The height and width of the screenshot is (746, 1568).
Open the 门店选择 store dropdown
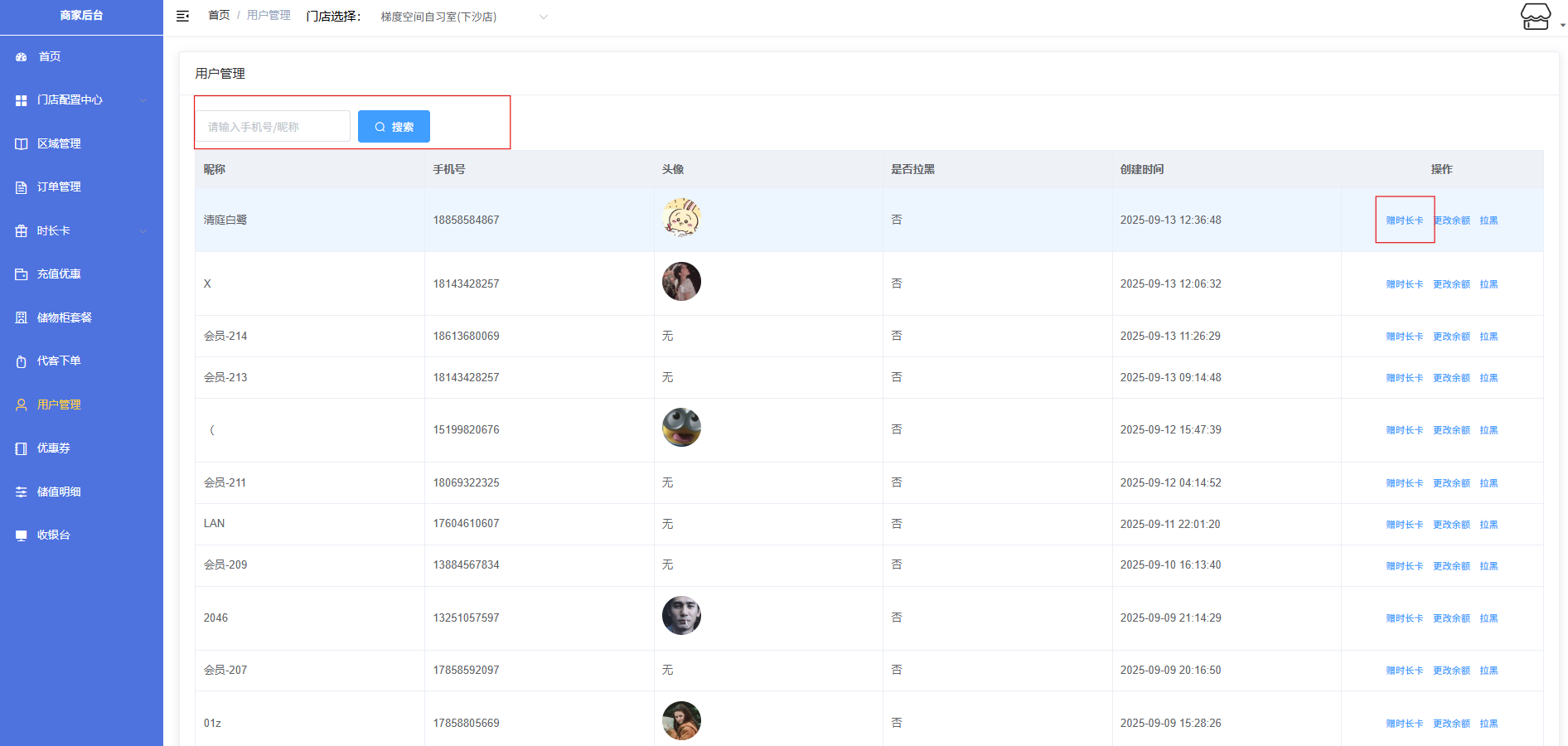click(x=462, y=17)
